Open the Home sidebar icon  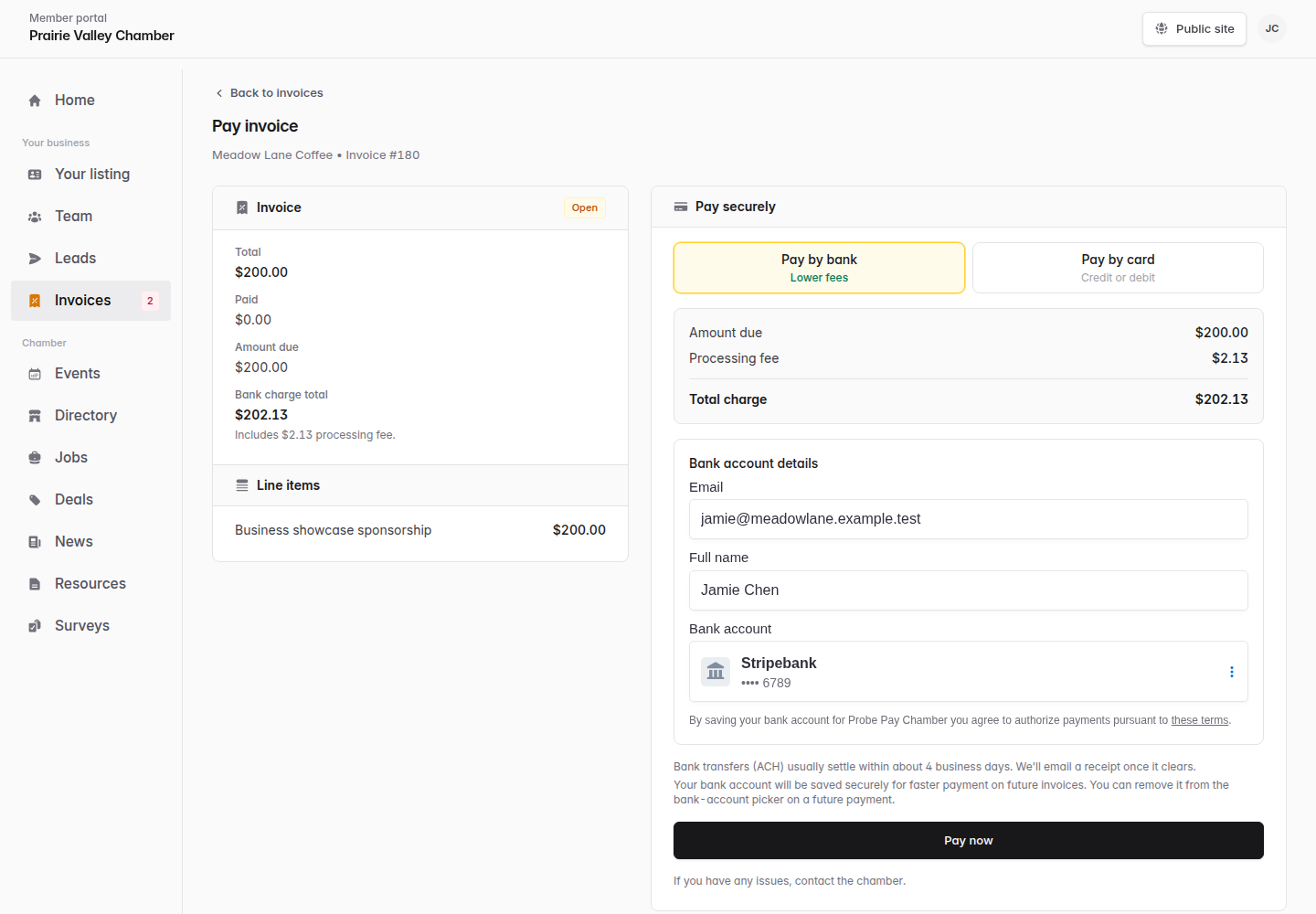click(35, 101)
